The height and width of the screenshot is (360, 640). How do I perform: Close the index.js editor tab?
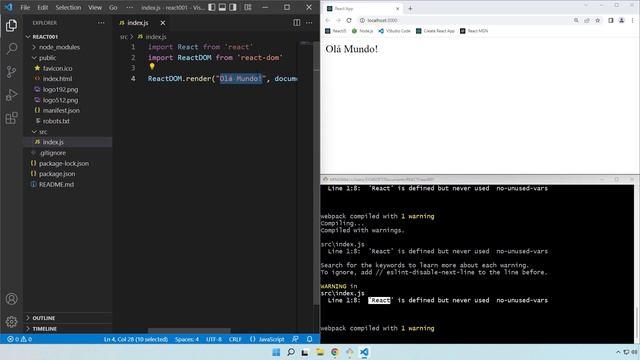(x=163, y=23)
